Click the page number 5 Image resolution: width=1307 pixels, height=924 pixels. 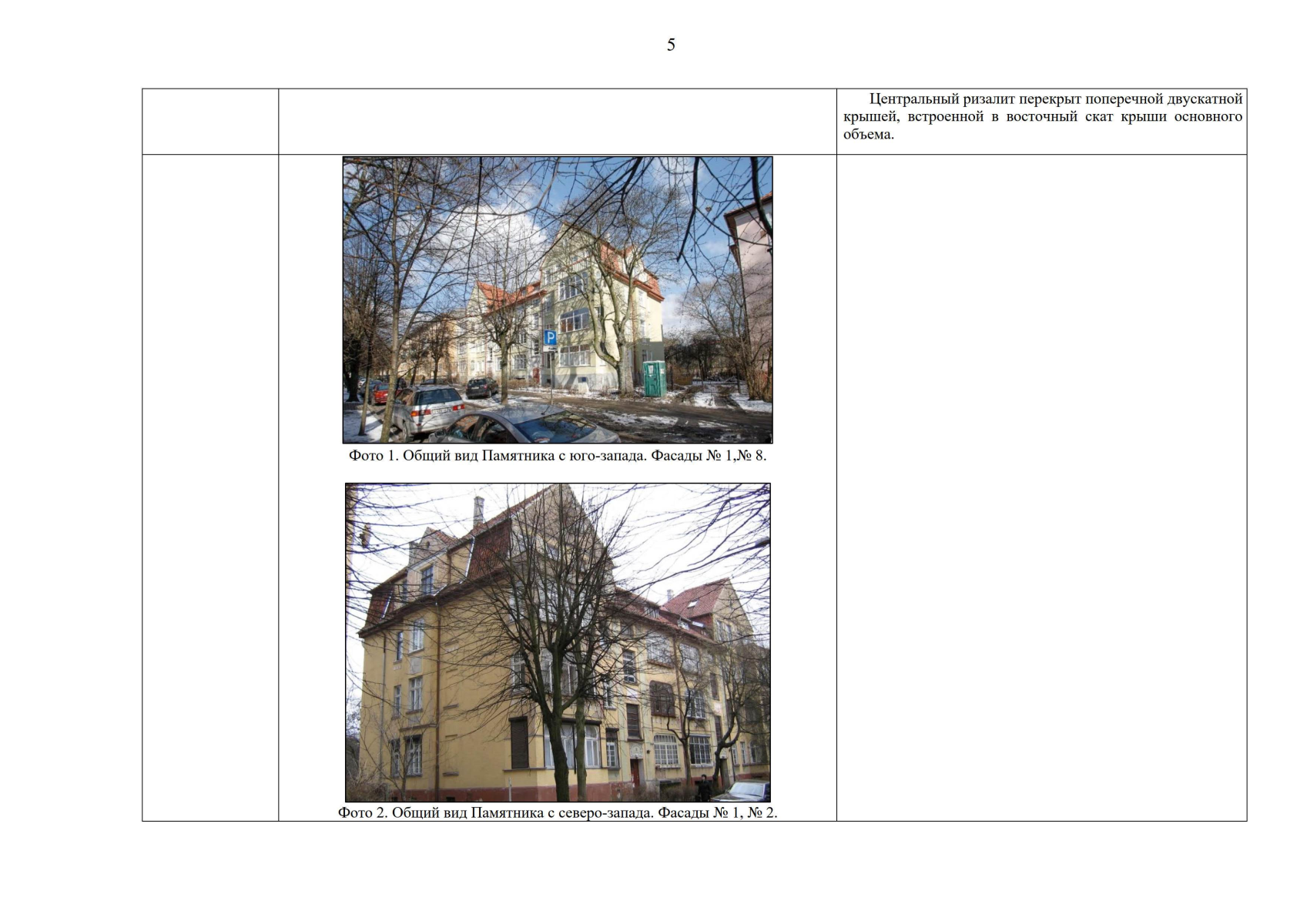(x=671, y=45)
